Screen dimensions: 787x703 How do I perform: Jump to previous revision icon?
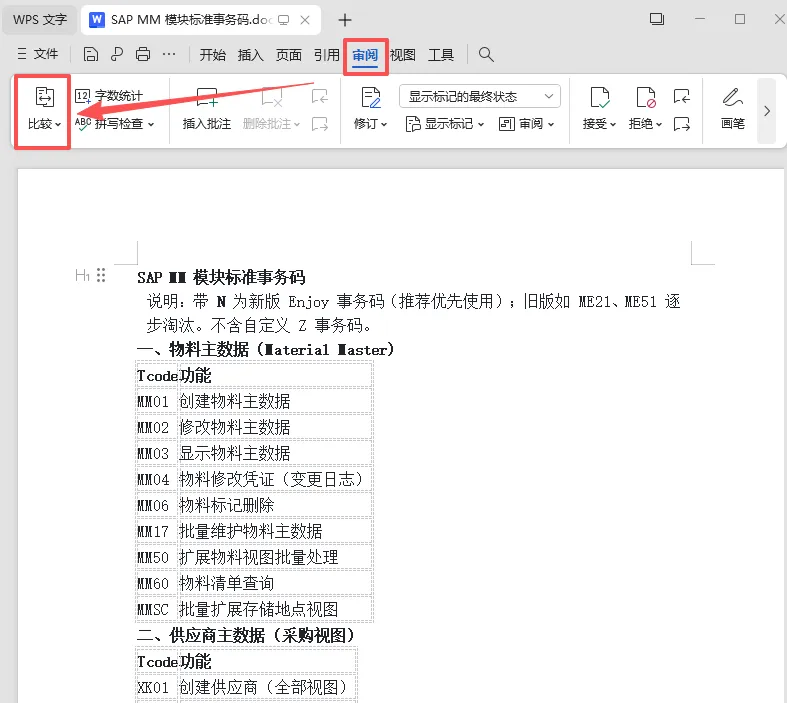click(682, 96)
